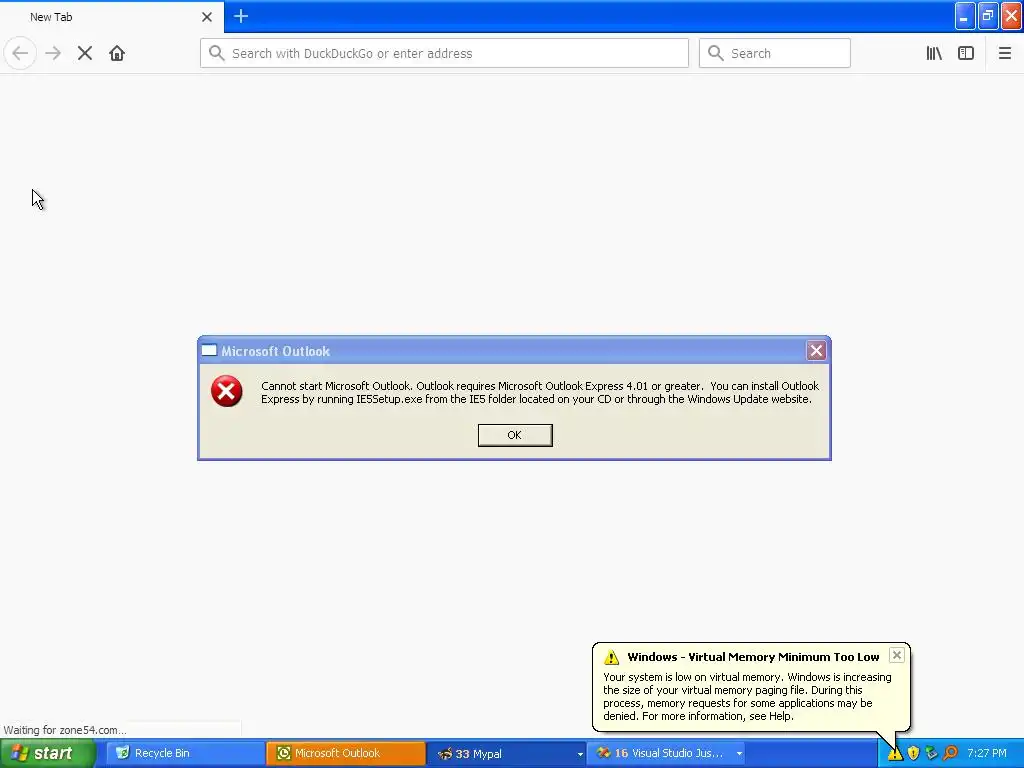The image size is (1024, 768).
Task: Click the security shield tray icon
Action: [x=914, y=754]
